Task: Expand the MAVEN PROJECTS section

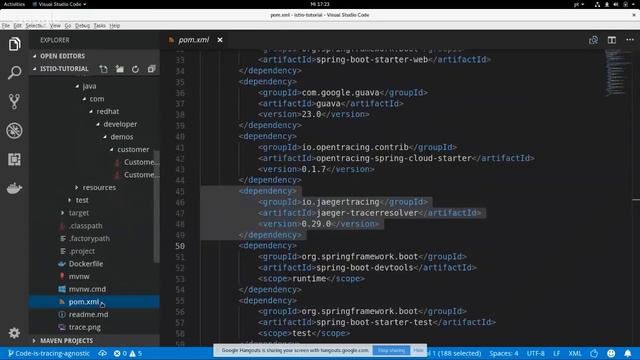Action: click(x=94, y=340)
